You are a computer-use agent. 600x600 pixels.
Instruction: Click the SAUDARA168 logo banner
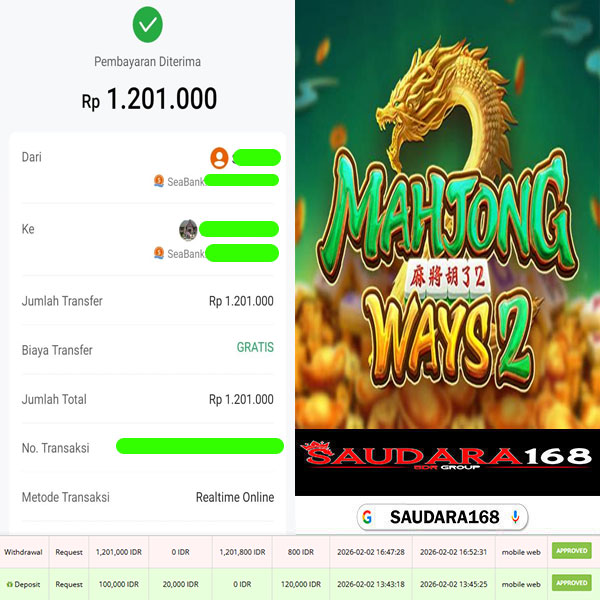click(x=447, y=462)
